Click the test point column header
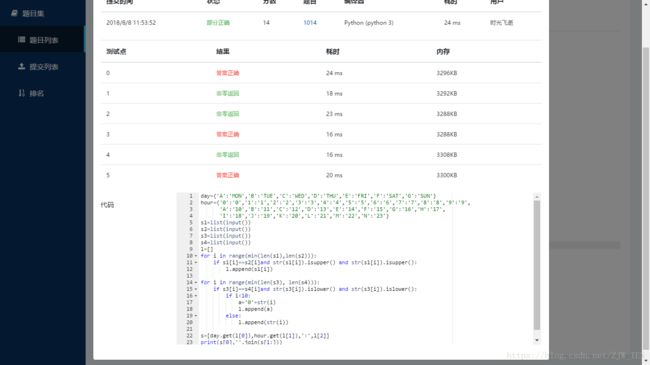 116,51
